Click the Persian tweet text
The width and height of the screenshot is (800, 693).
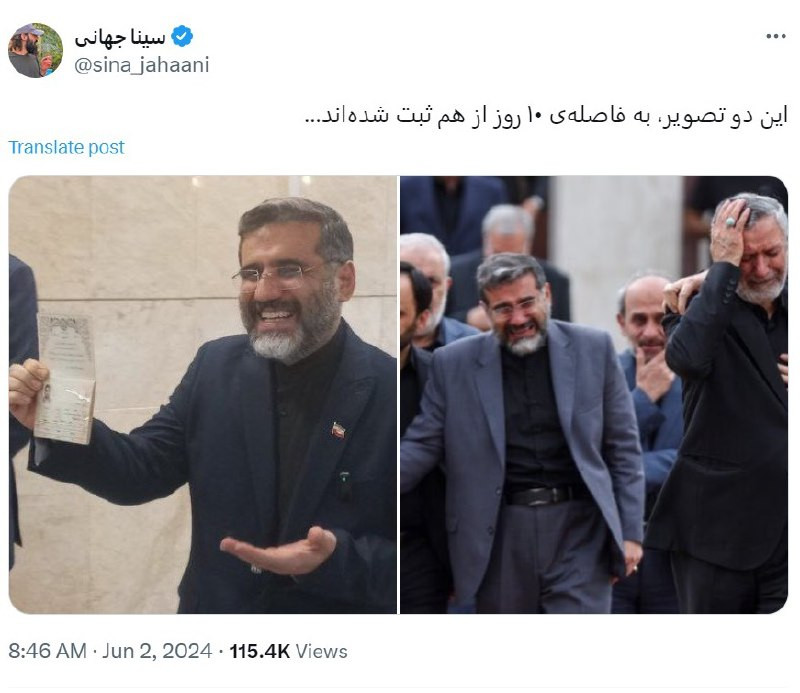click(546, 116)
